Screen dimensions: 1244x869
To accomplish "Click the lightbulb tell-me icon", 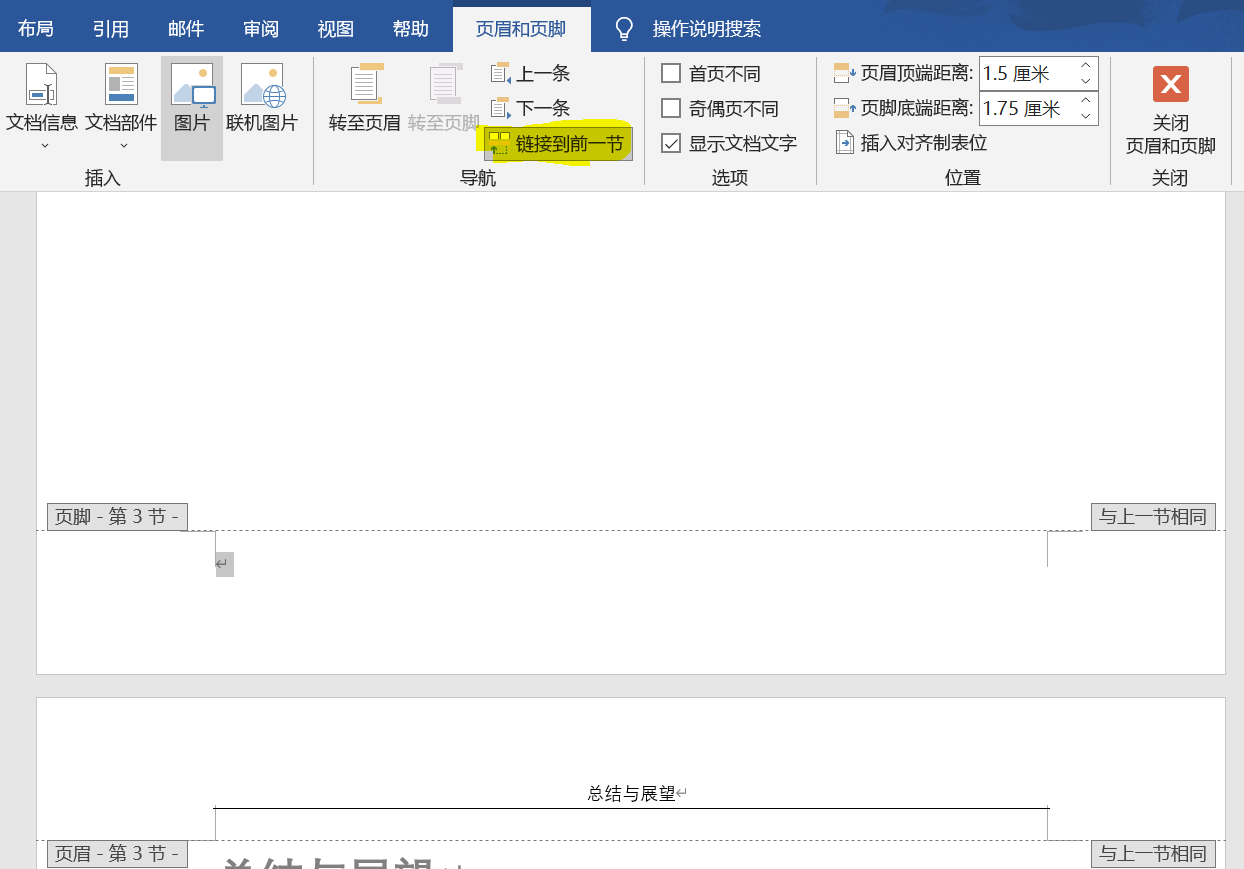I will click(624, 29).
